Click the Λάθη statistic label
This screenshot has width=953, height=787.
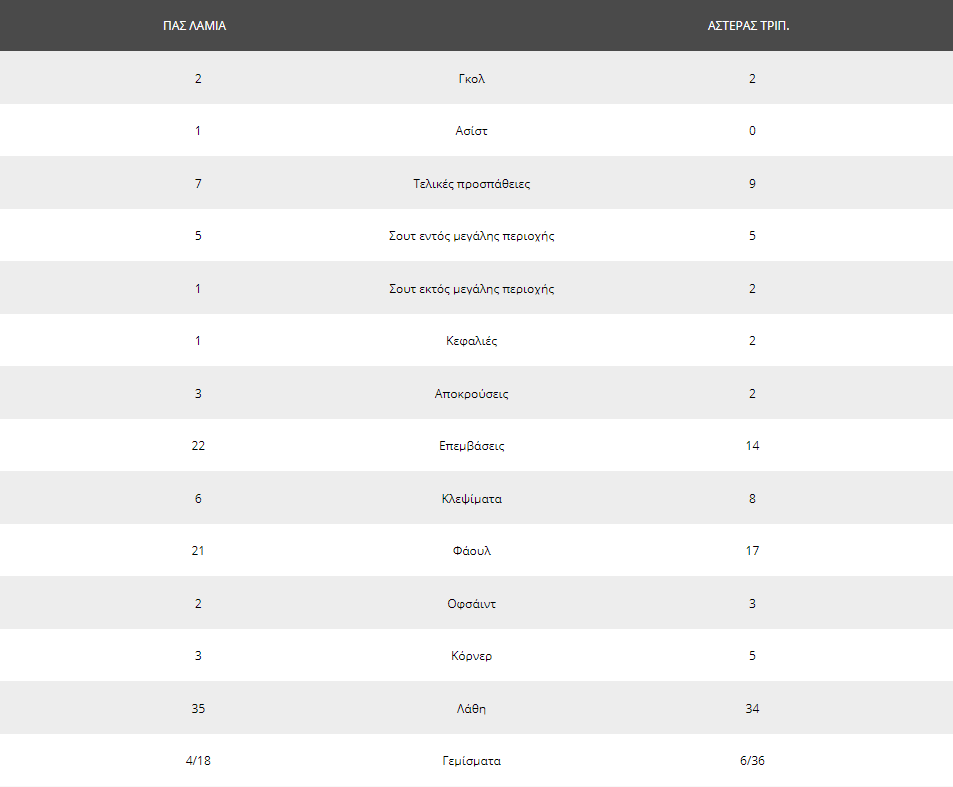[x=472, y=709]
